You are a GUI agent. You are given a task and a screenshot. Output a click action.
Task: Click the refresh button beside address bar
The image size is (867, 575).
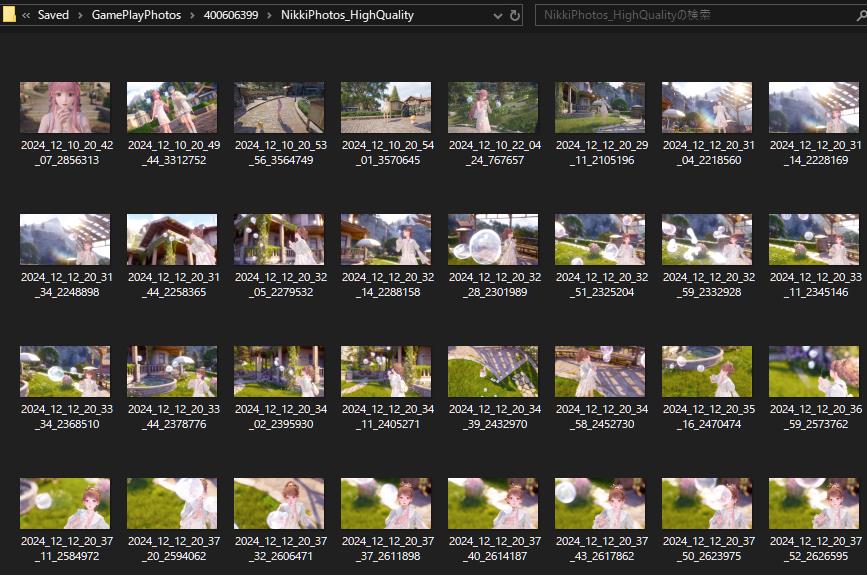(514, 15)
